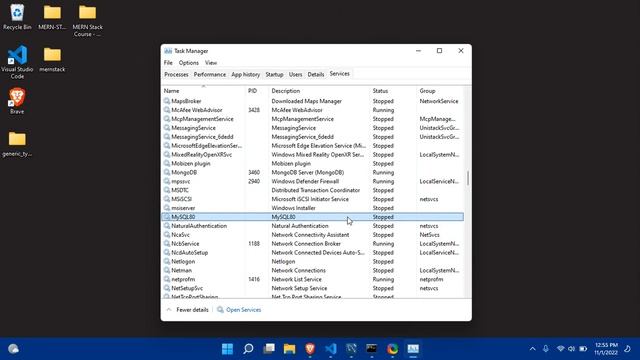The image size is (640, 360).
Task: Open the Windows Start menu
Action: pyautogui.click(x=227, y=349)
